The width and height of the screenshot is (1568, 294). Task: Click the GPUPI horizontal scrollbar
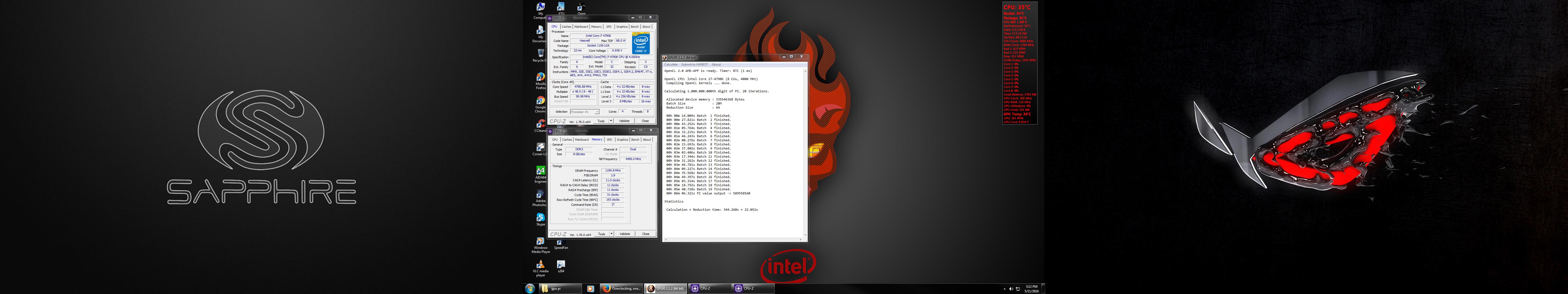733,240
